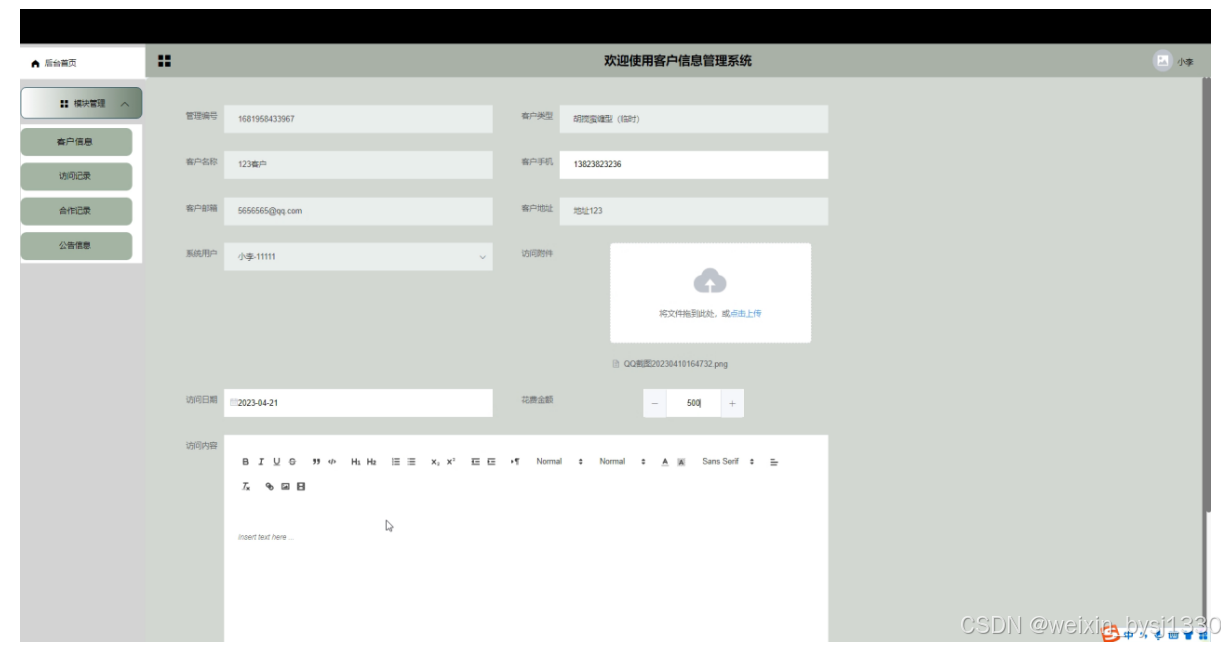Collapse the 模块管理 menu
This screenshot has width=1225, height=645.
click(81, 103)
